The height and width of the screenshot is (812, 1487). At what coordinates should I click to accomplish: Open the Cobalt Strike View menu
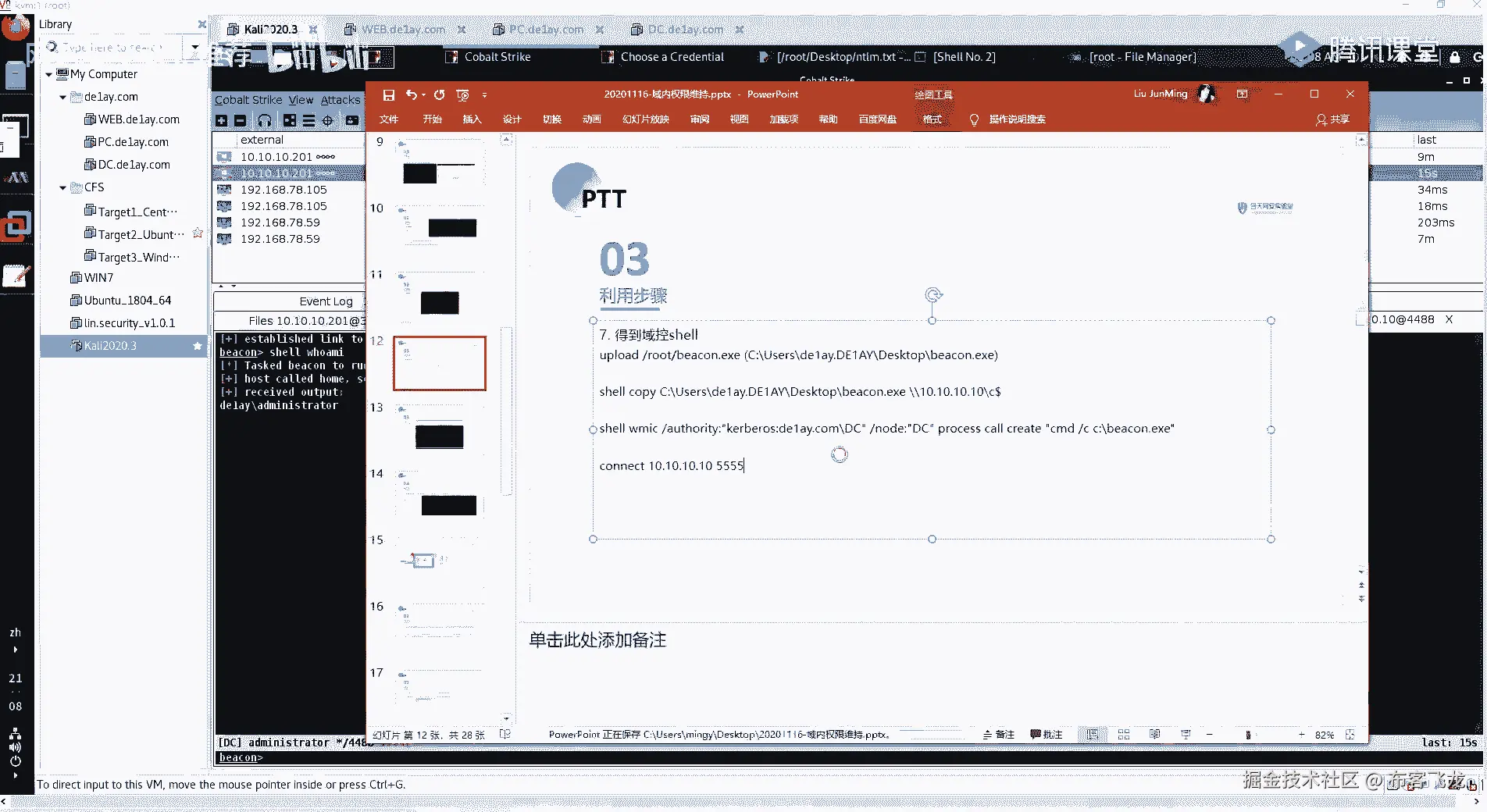301,100
